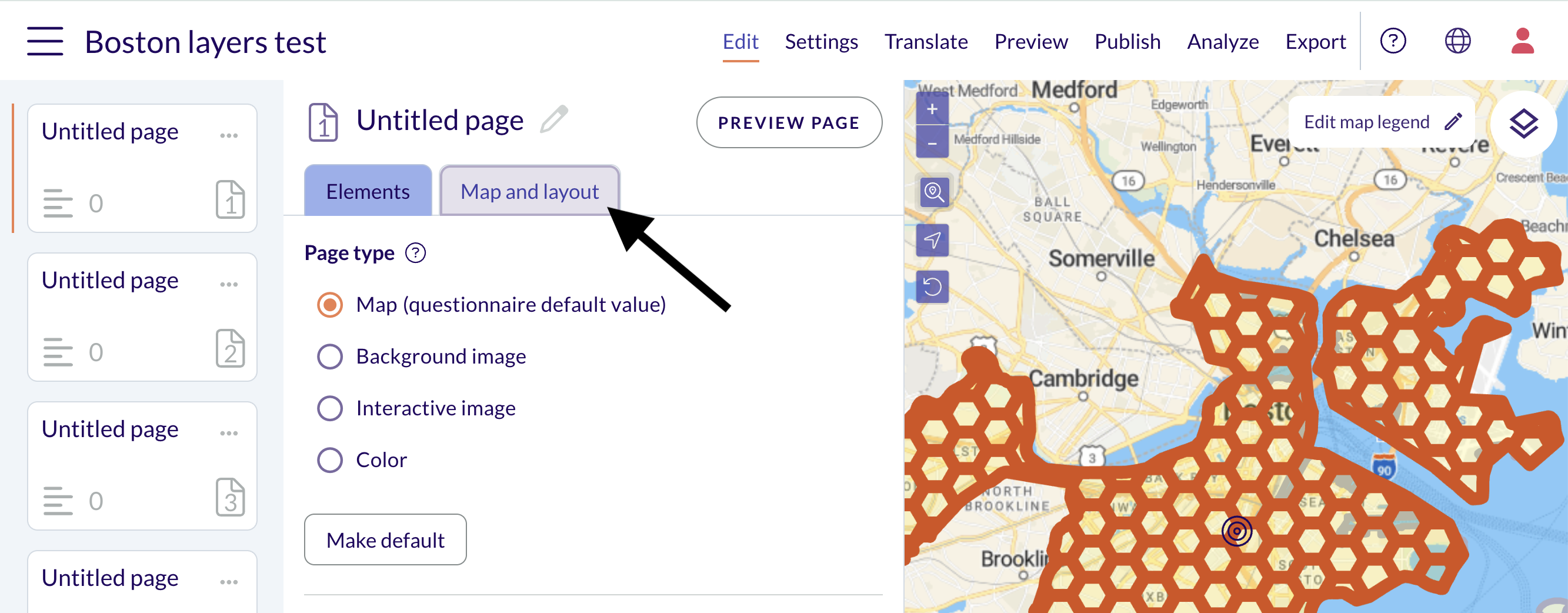The height and width of the screenshot is (613, 1568).
Task: Open the user account profile icon
Action: click(1522, 41)
